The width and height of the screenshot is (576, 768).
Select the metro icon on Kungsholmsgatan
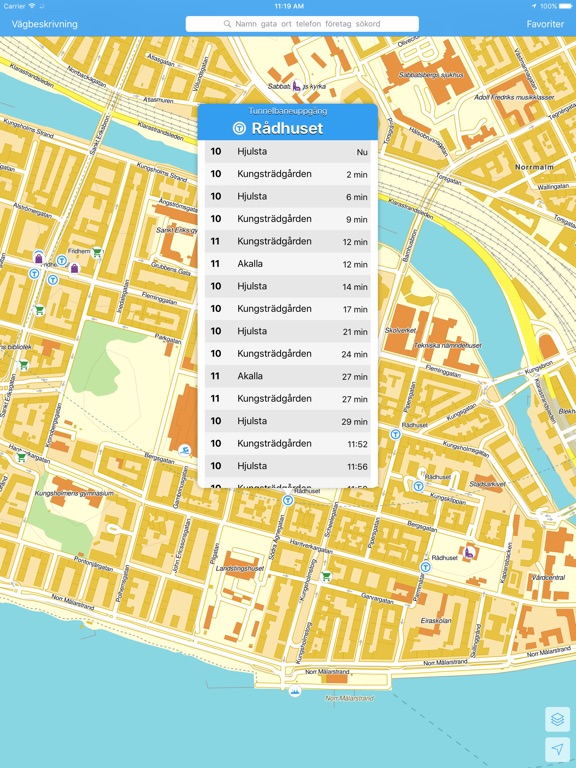click(395, 434)
